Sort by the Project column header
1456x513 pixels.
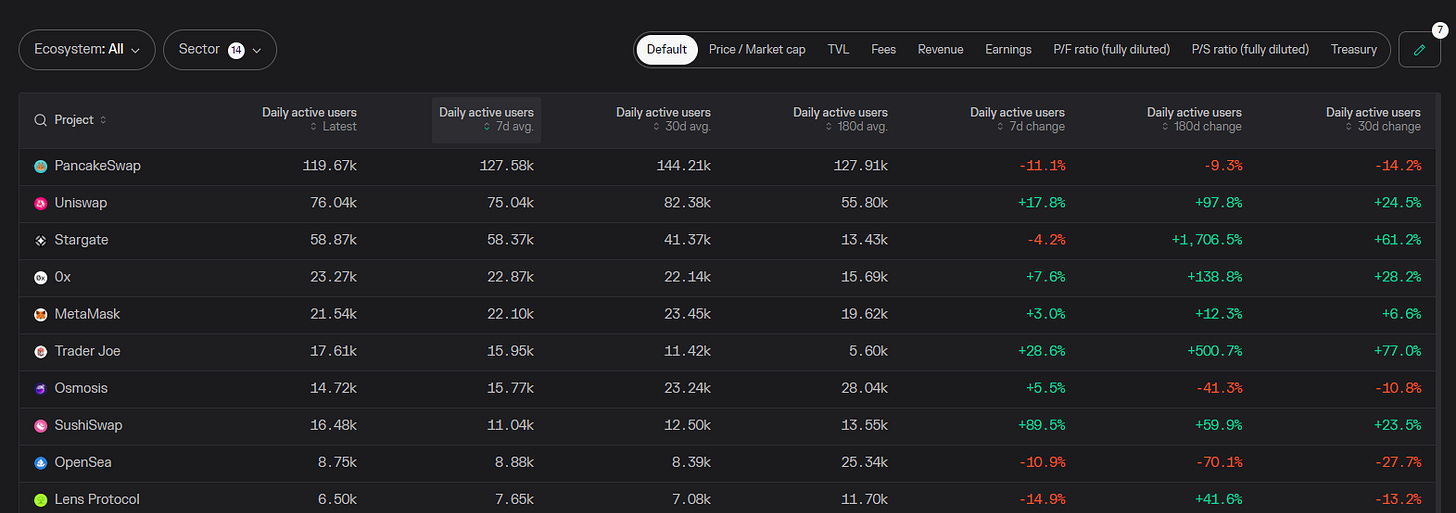pos(80,120)
